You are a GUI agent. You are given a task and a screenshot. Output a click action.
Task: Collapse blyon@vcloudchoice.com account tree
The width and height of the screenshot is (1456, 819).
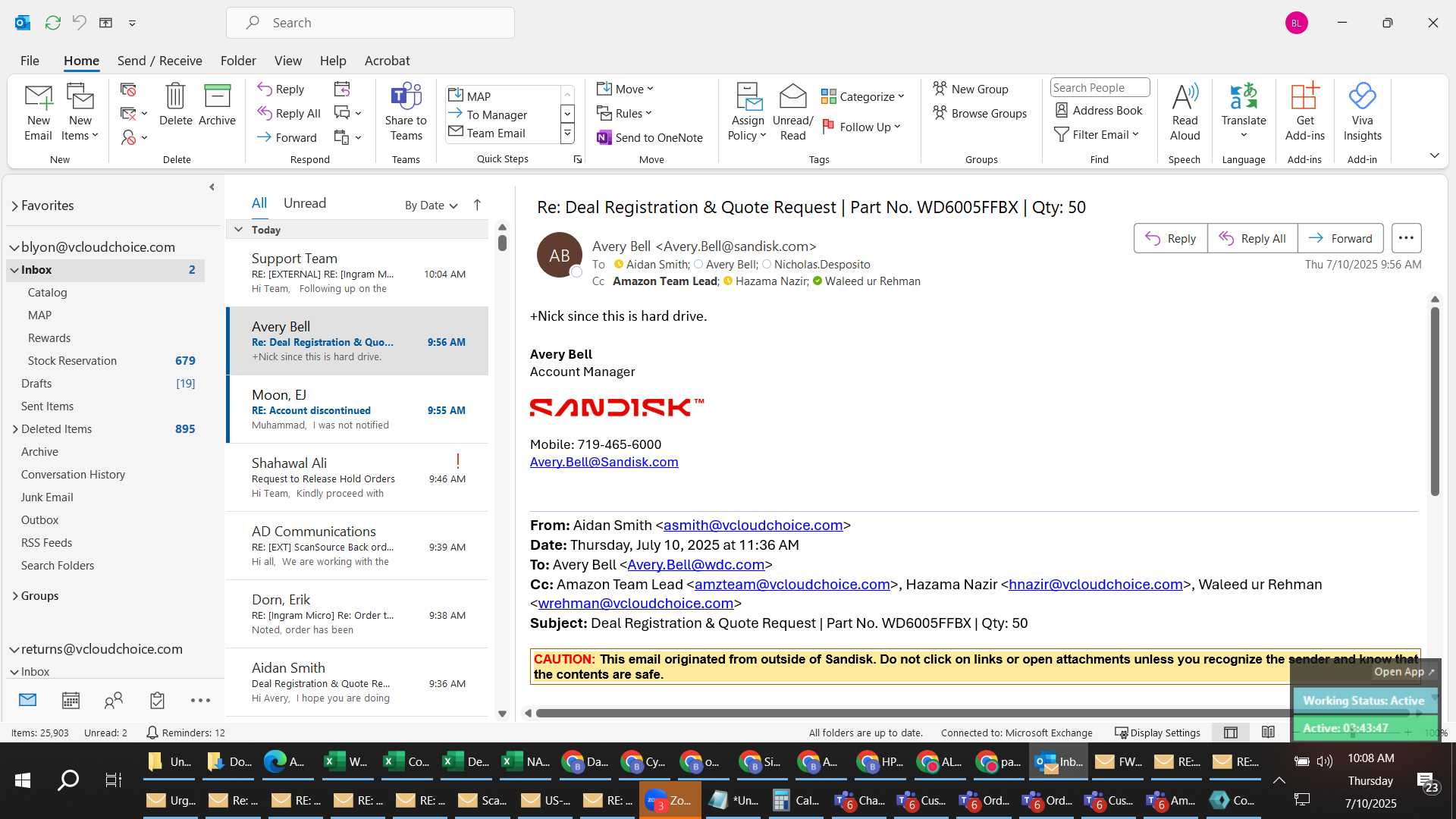(14, 247)
